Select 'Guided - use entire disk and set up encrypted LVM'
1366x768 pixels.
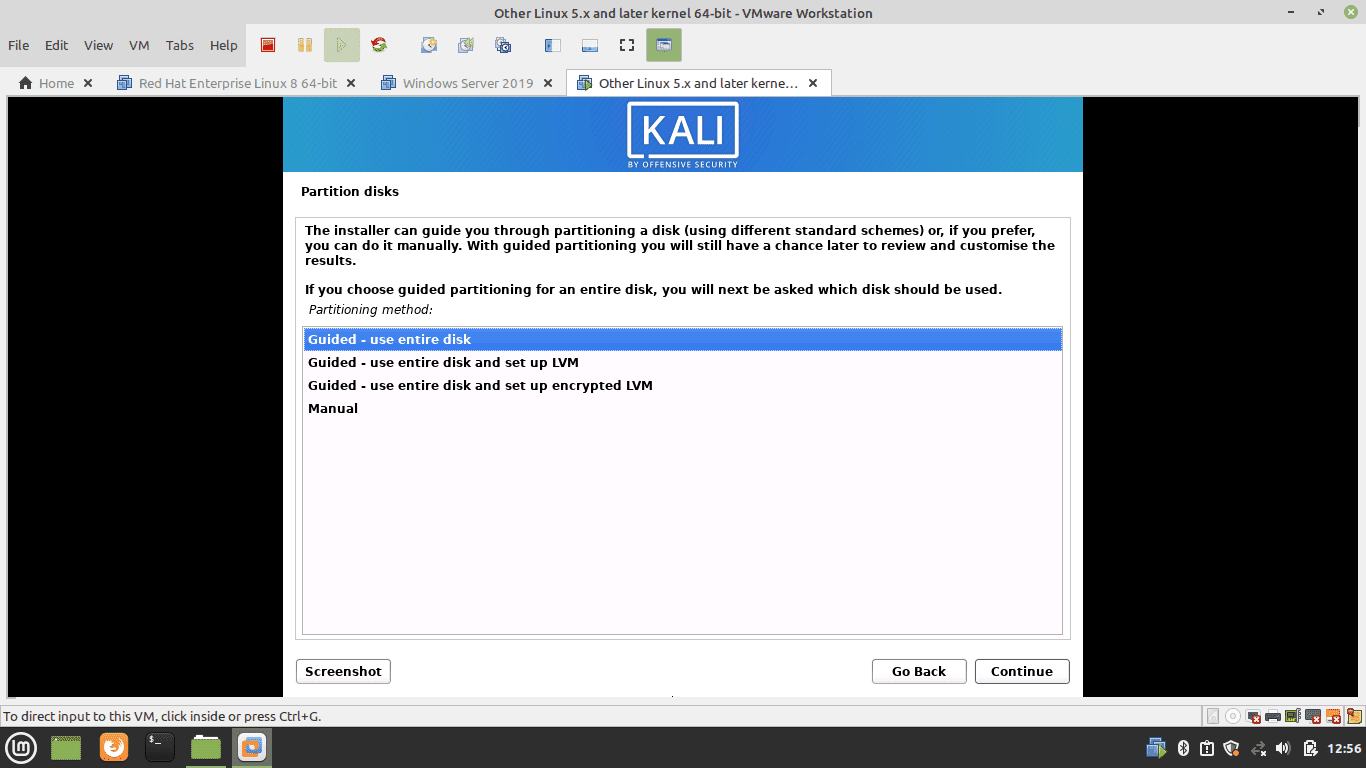coord(682,385)
